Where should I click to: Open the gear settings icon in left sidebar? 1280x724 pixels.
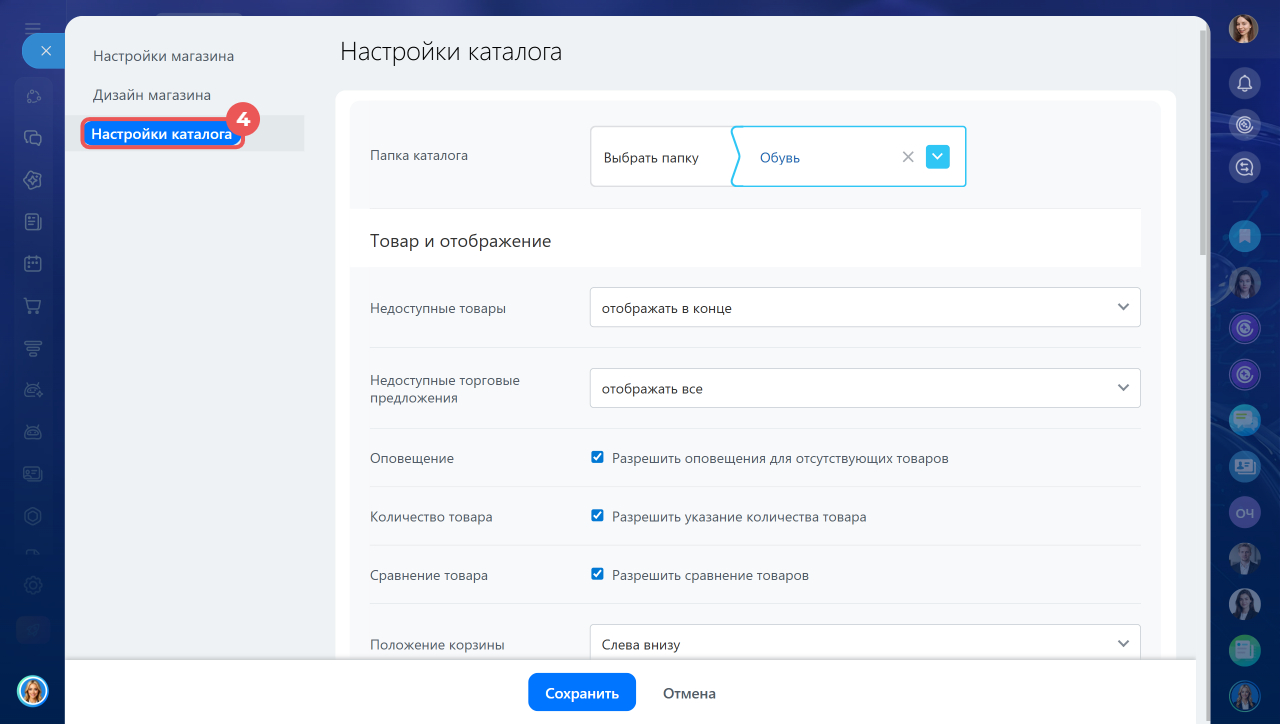33,586
